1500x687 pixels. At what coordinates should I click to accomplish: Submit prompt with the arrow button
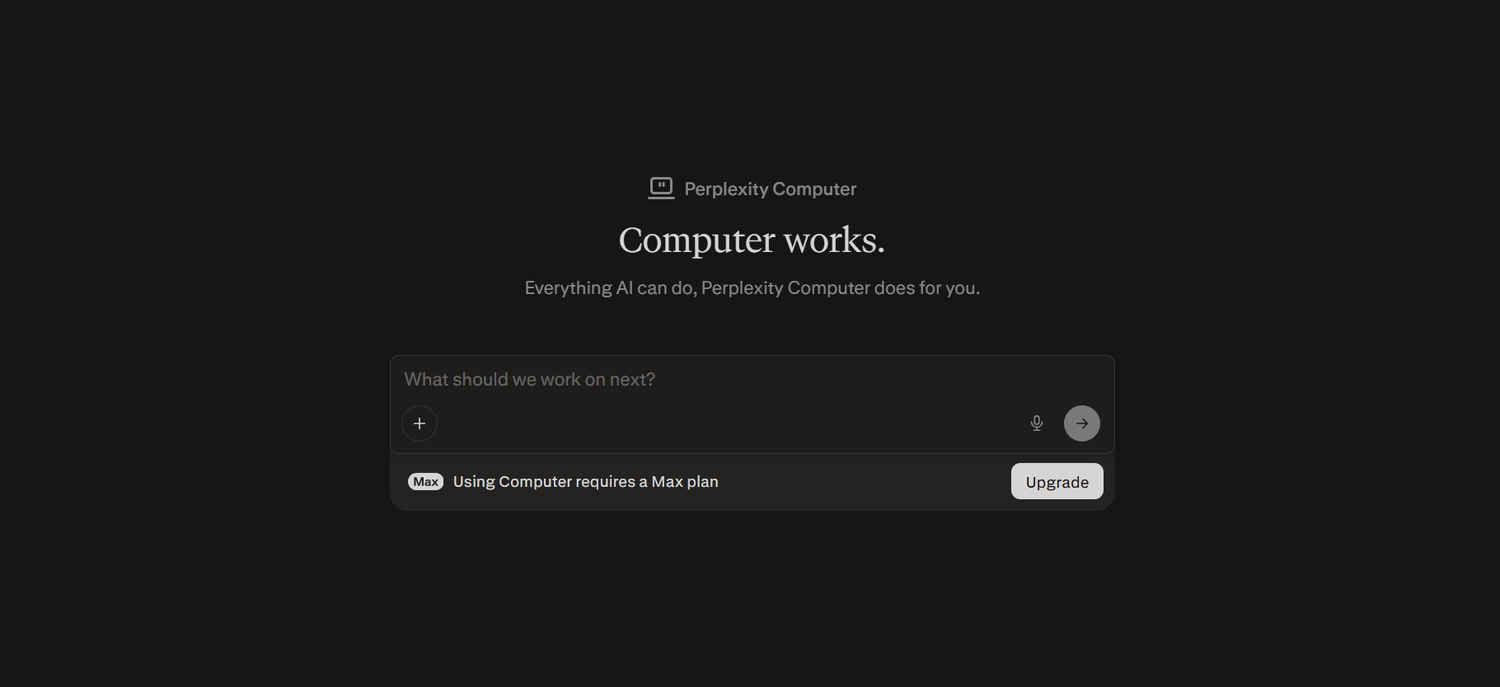1082,423
